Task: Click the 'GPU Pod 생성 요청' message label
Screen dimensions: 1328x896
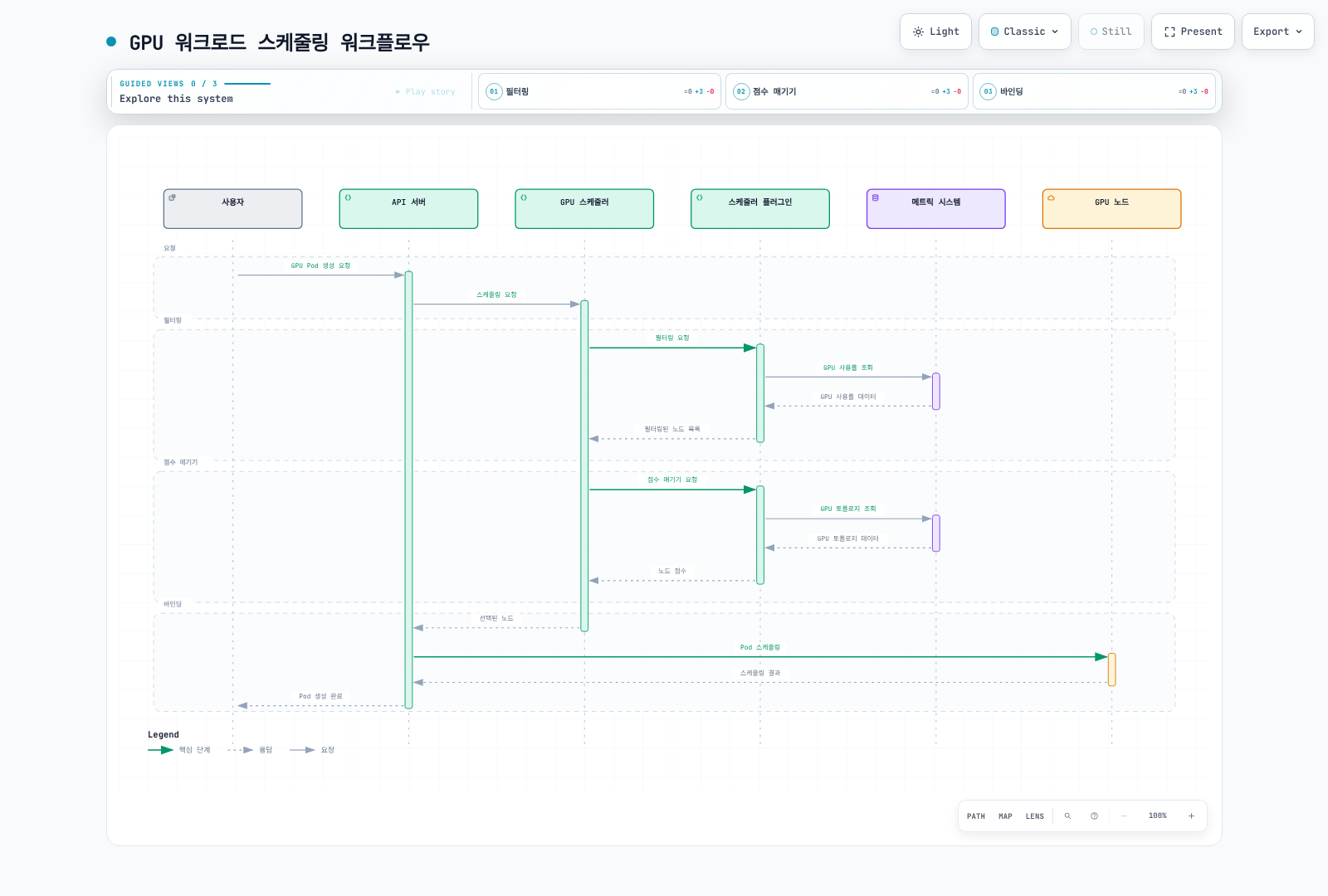Action: coord(320,265)
